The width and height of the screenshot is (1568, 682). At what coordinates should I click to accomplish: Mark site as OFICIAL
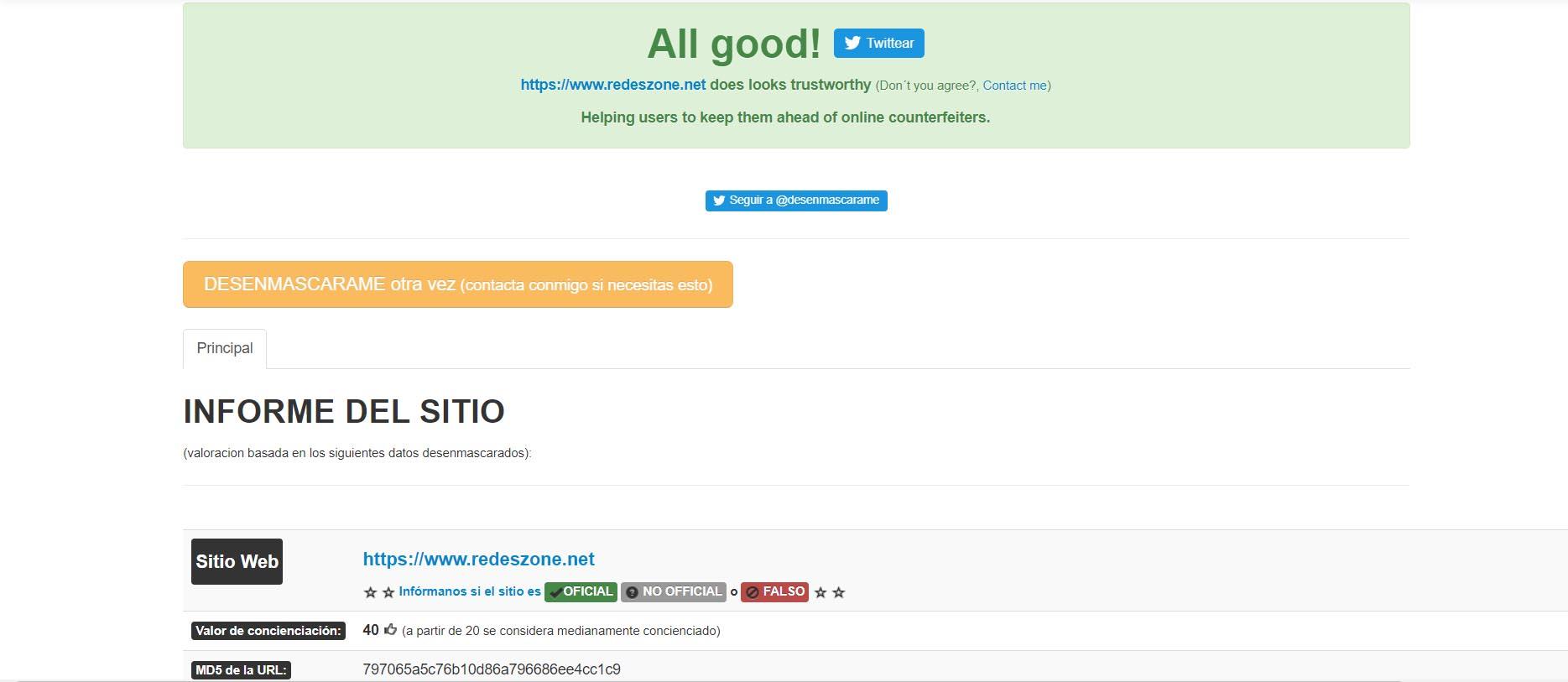(x=581, y=591)
